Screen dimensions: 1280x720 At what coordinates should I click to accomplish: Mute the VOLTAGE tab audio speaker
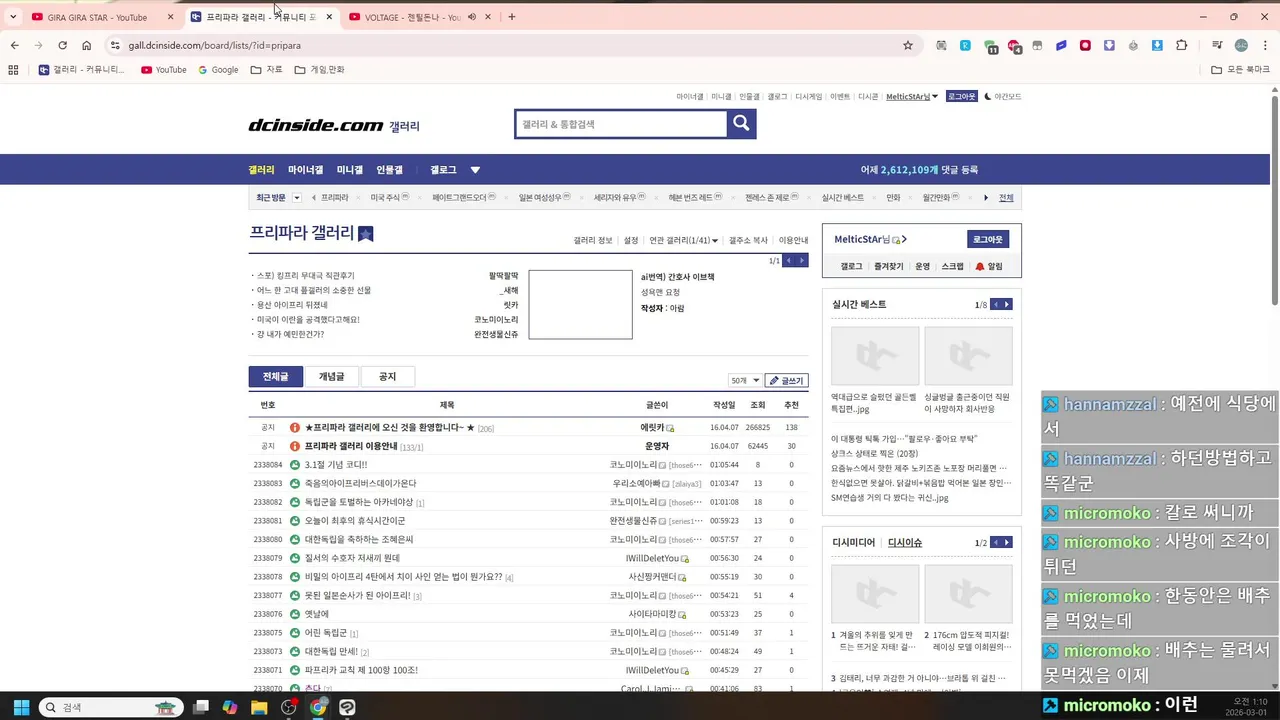point(472,17)
